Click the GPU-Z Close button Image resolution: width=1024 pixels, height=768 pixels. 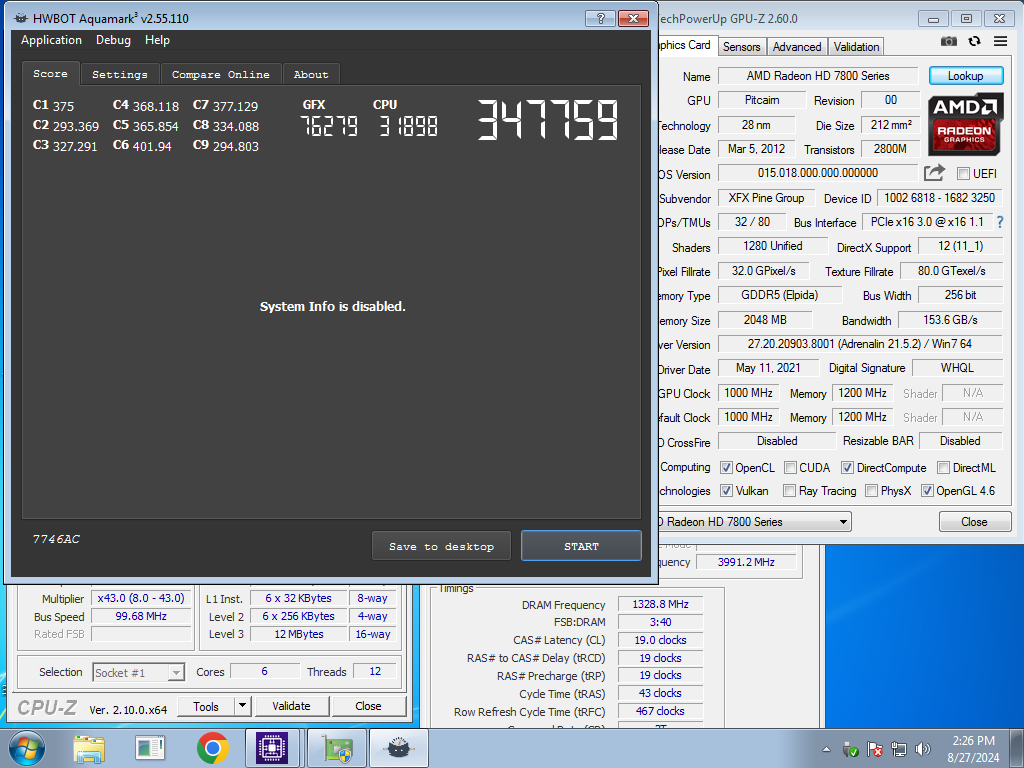[x=974, y=522]
